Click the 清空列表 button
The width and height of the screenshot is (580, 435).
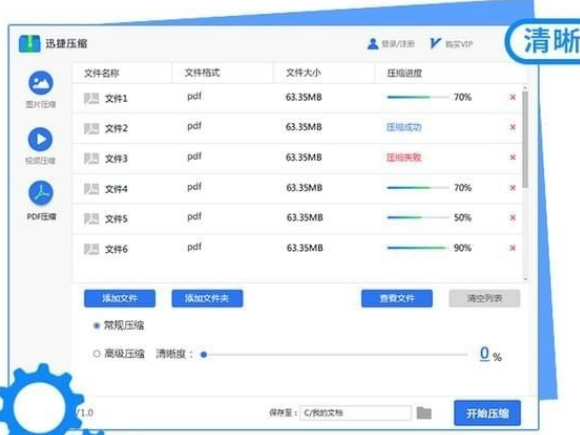click(x=485, y=299)
